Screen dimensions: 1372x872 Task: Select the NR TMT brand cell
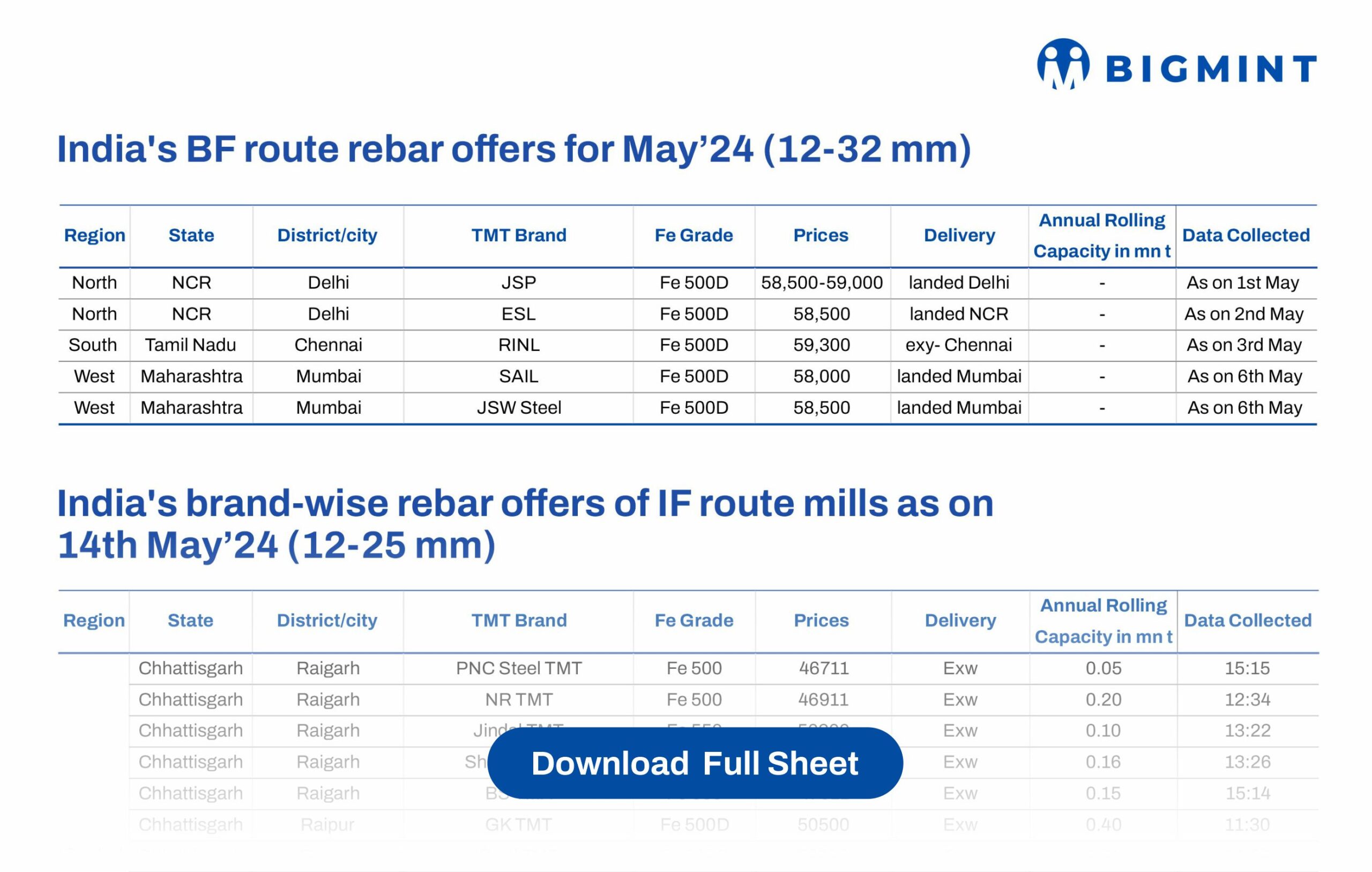518,699
